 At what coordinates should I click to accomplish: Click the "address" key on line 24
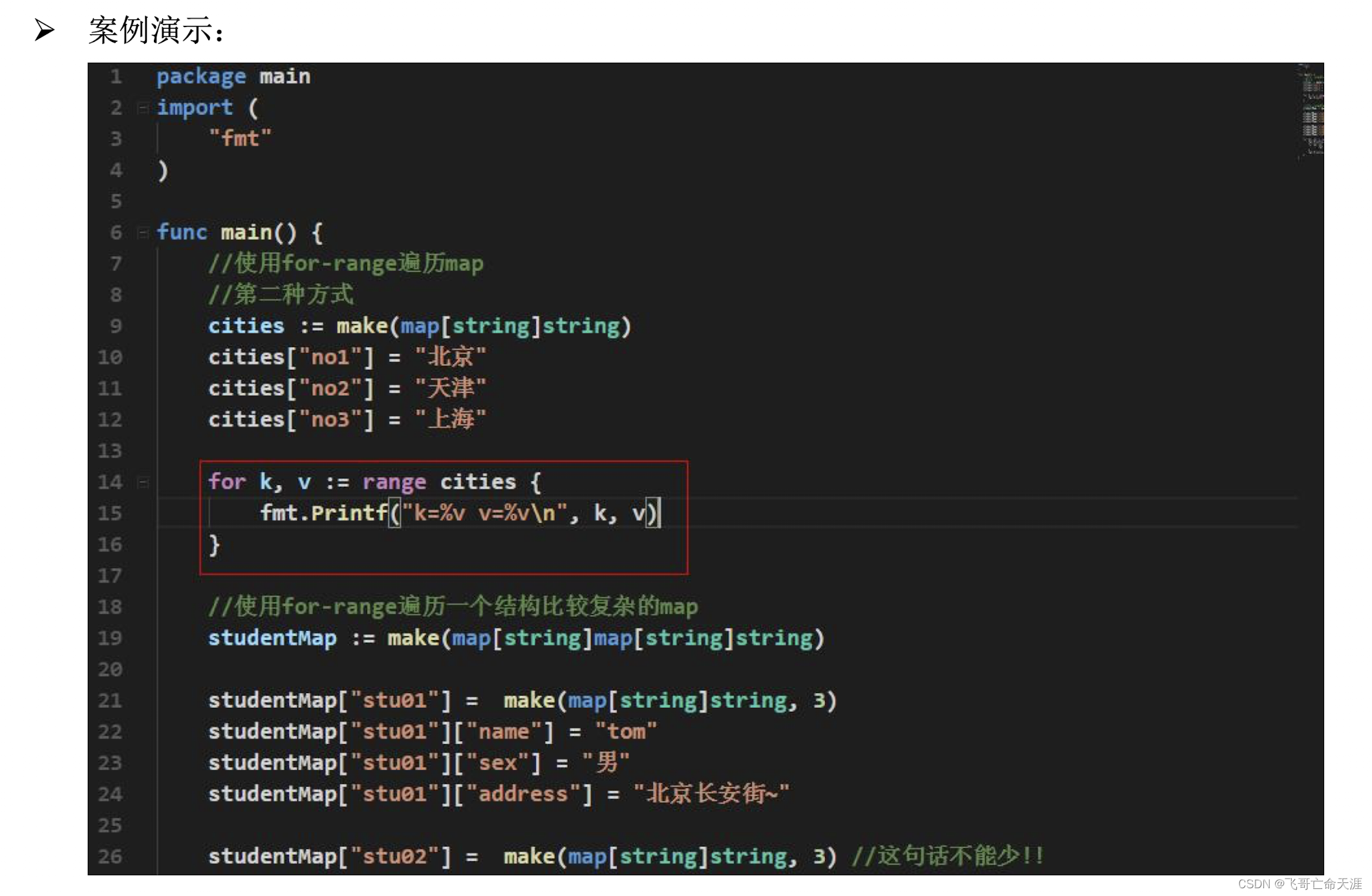pyautogui.click(x=524, y=794)
